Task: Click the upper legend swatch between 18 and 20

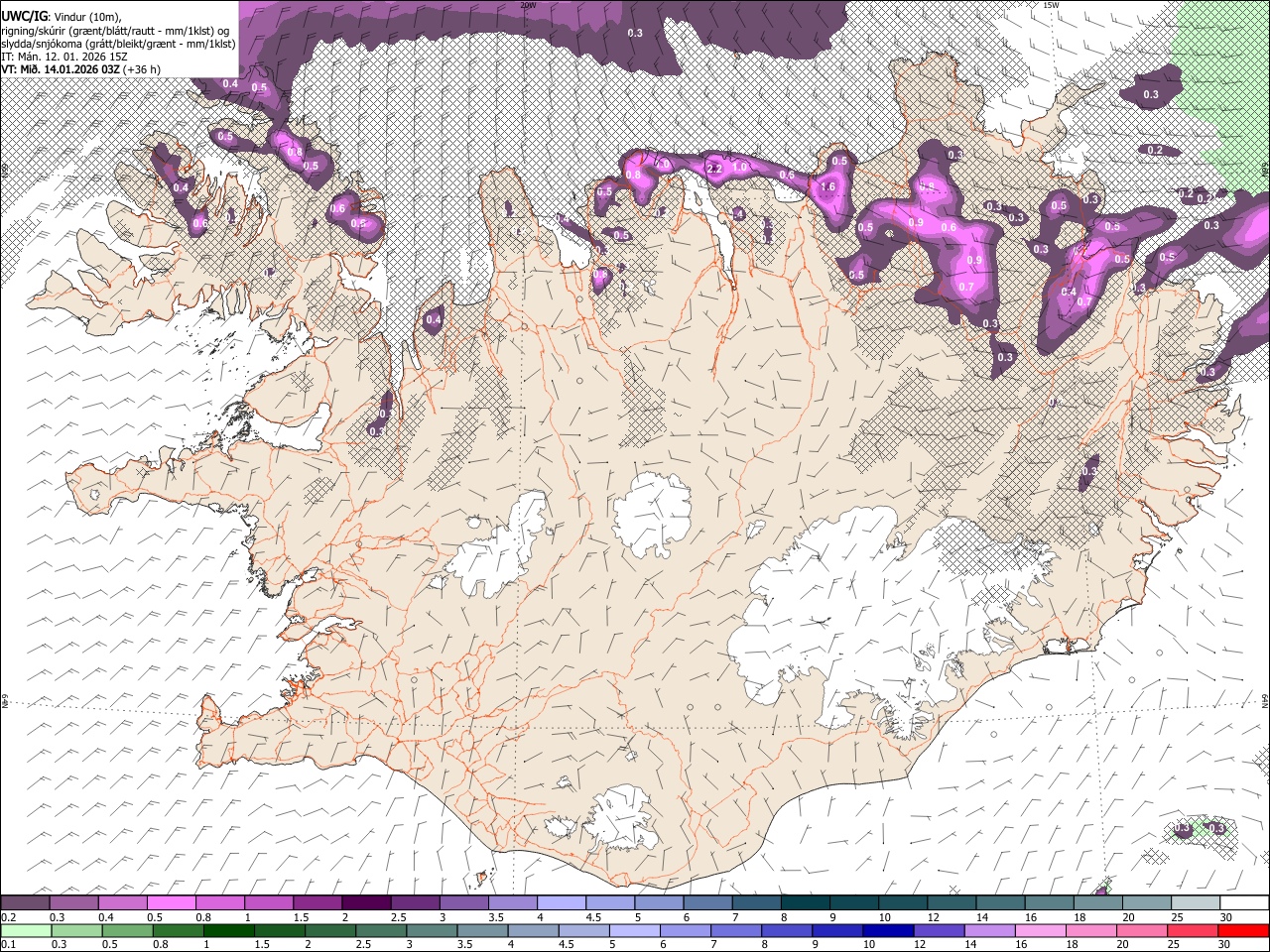Action: coord(1096,902)
